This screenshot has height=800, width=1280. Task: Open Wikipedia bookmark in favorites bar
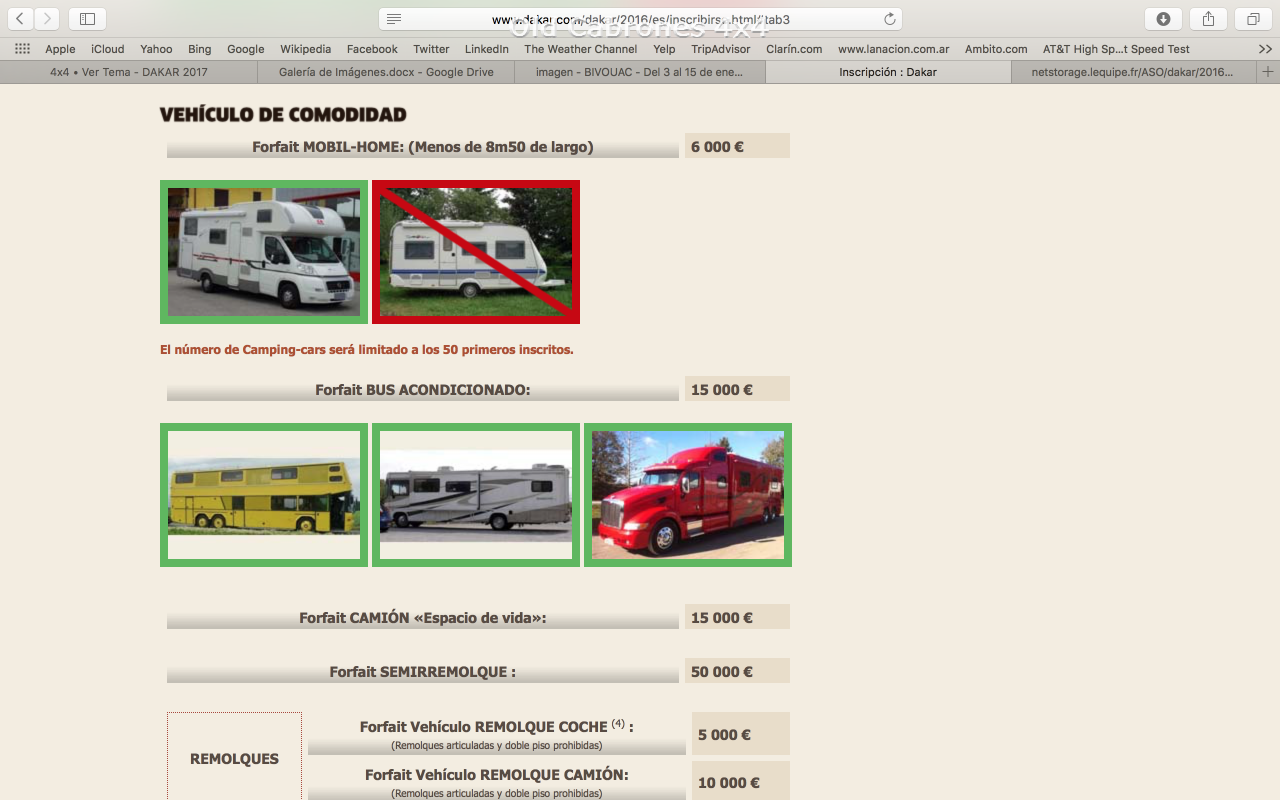coord(305,49)
